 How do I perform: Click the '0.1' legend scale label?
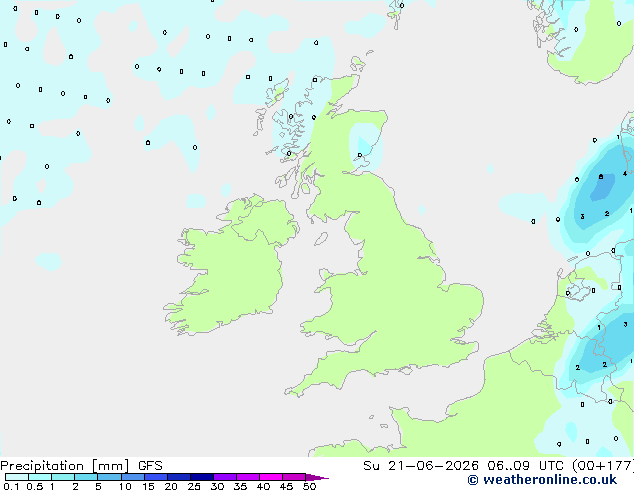[x=11, y=486]
